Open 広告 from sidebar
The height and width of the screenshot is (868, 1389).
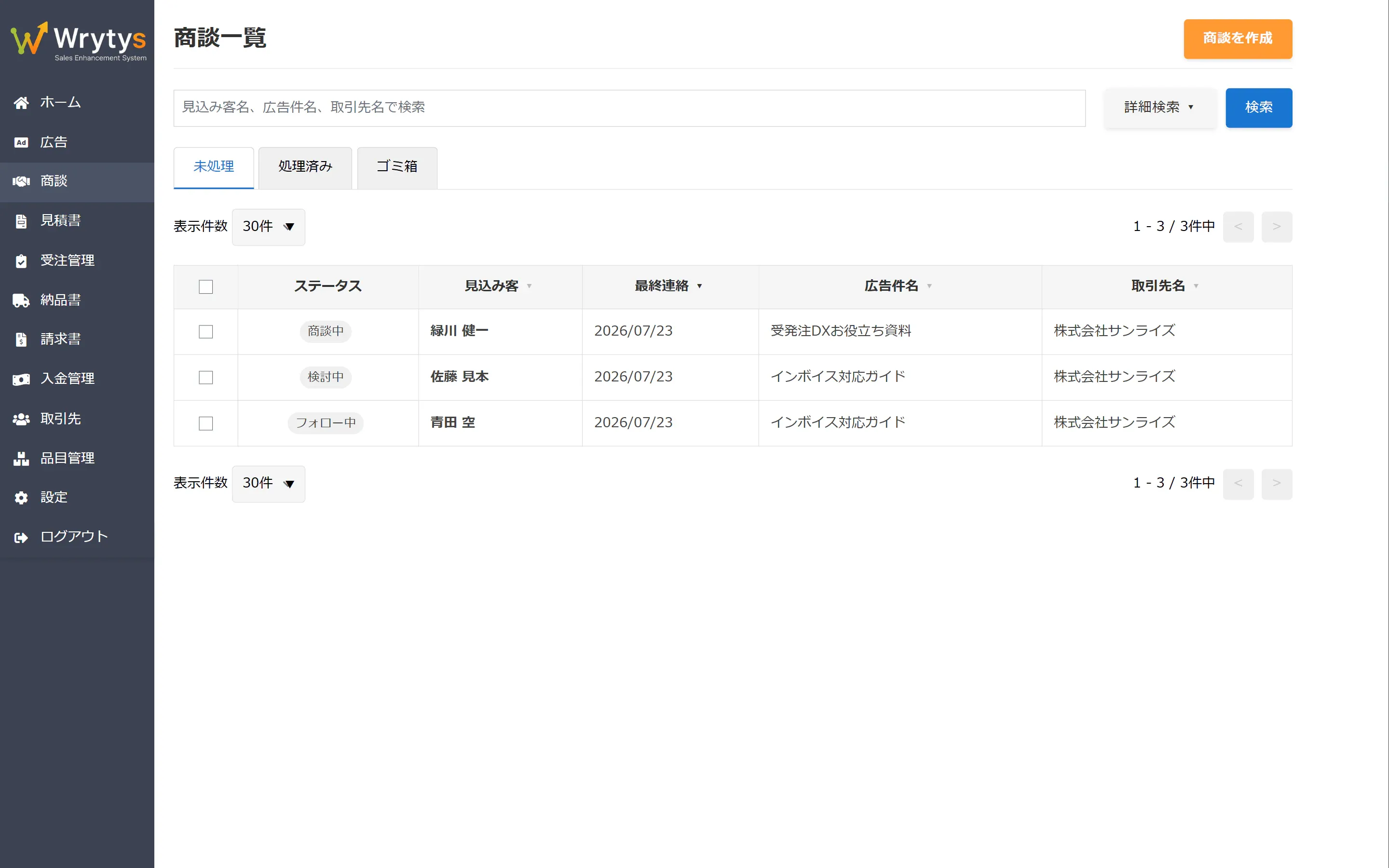click(x=77, y=142)
